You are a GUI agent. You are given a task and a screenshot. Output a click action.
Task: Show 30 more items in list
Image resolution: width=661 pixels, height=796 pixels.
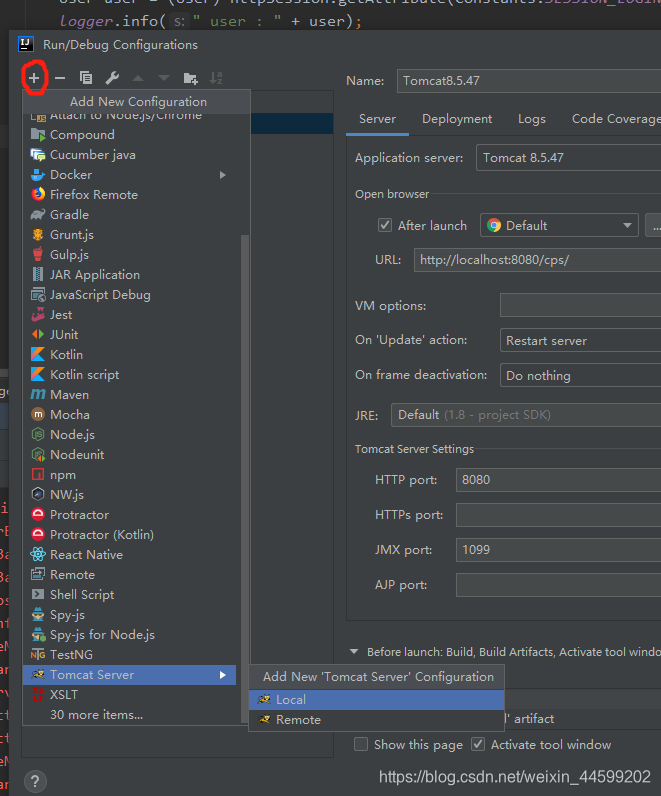click(129, 715)
